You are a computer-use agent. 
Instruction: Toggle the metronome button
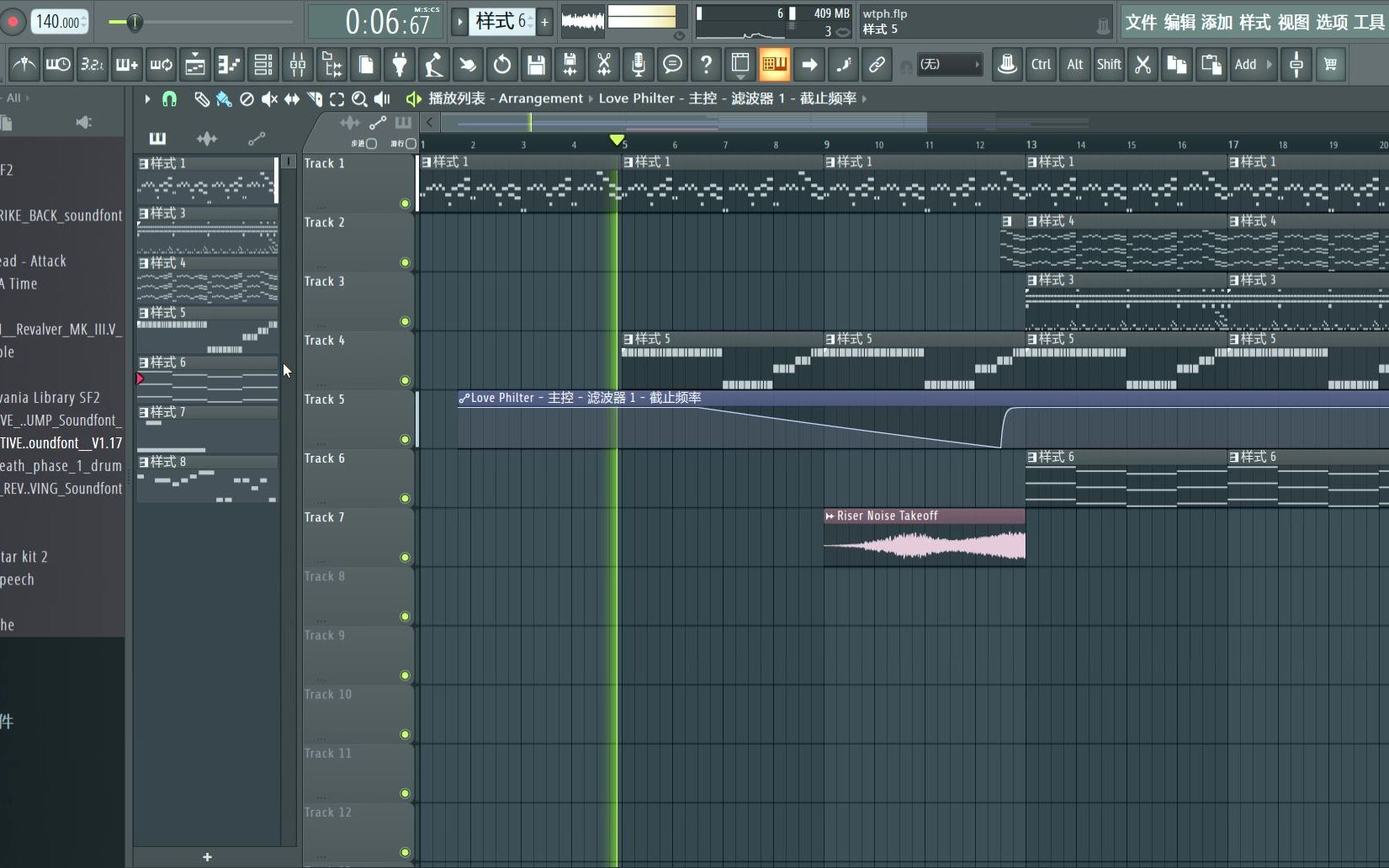(24, 64)
